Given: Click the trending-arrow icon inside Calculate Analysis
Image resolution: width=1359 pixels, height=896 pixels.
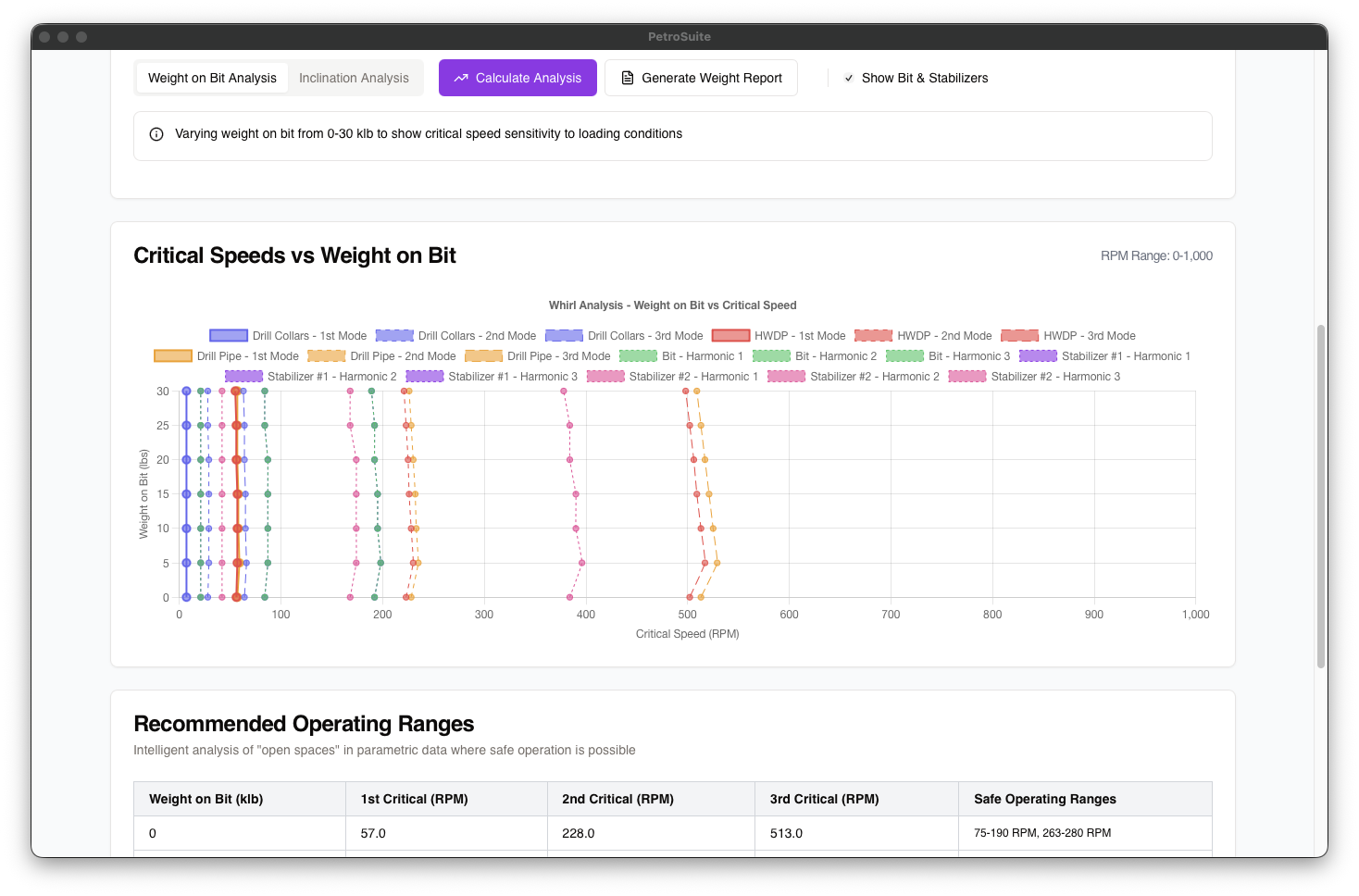Looking at the screenshot, I should 461,78.
